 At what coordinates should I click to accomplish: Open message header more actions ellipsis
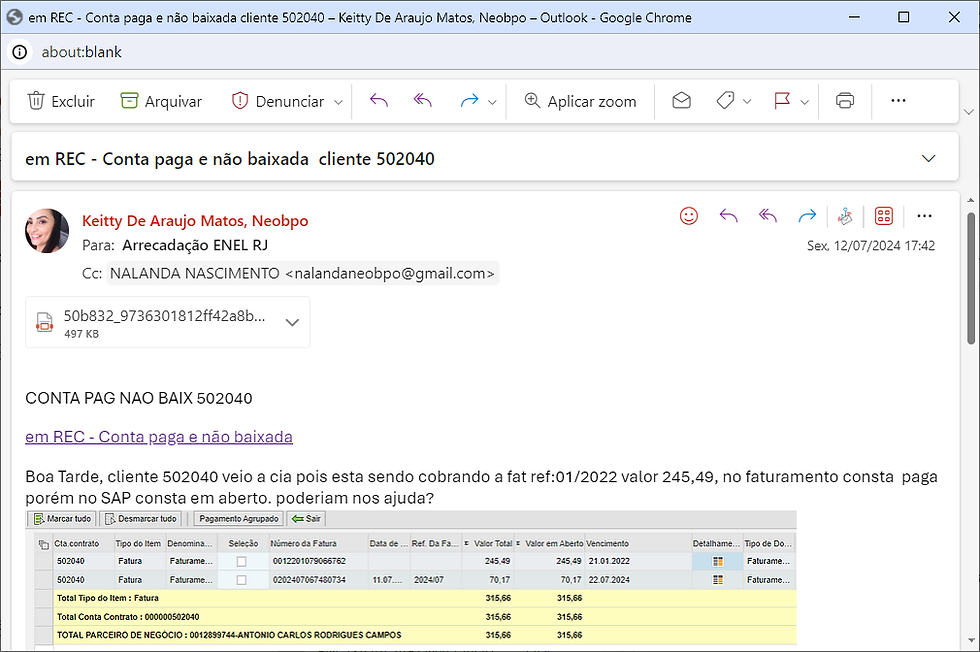(924, 216)
